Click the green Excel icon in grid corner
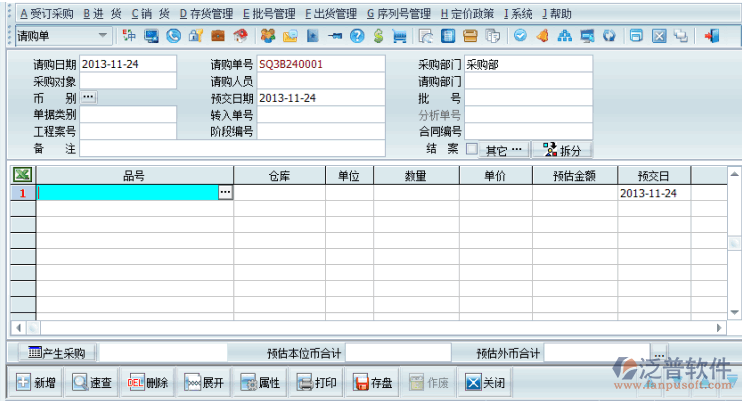 (x=21, y=176)
